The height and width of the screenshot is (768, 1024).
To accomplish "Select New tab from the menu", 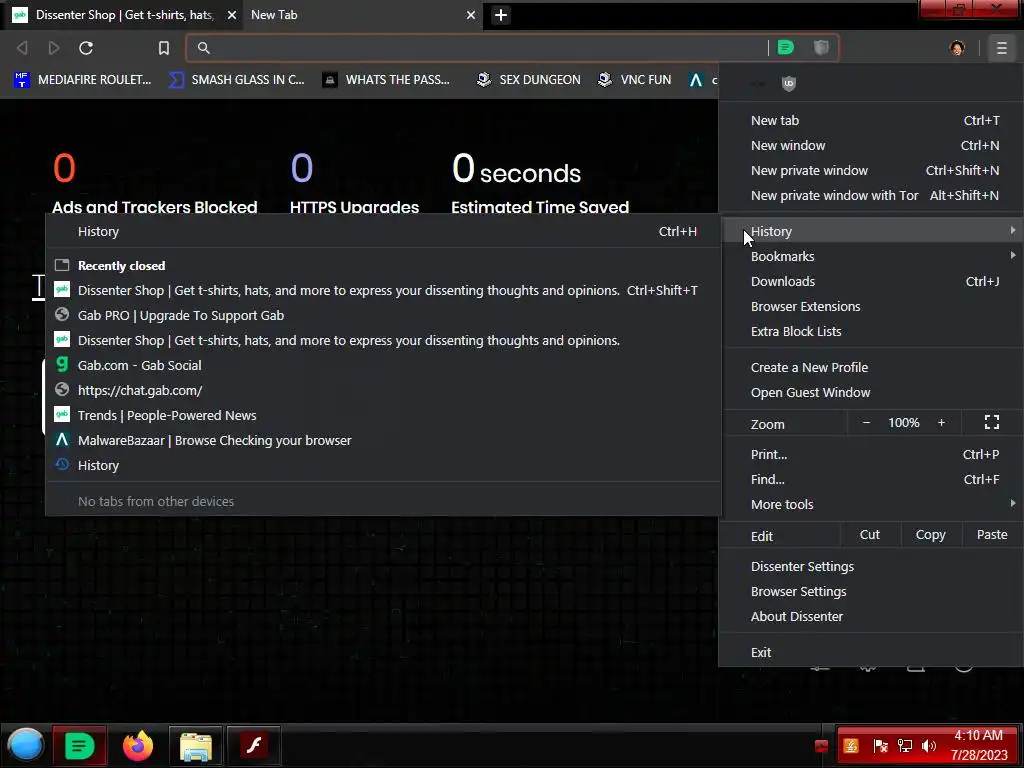I will click(x=872, y=120).
